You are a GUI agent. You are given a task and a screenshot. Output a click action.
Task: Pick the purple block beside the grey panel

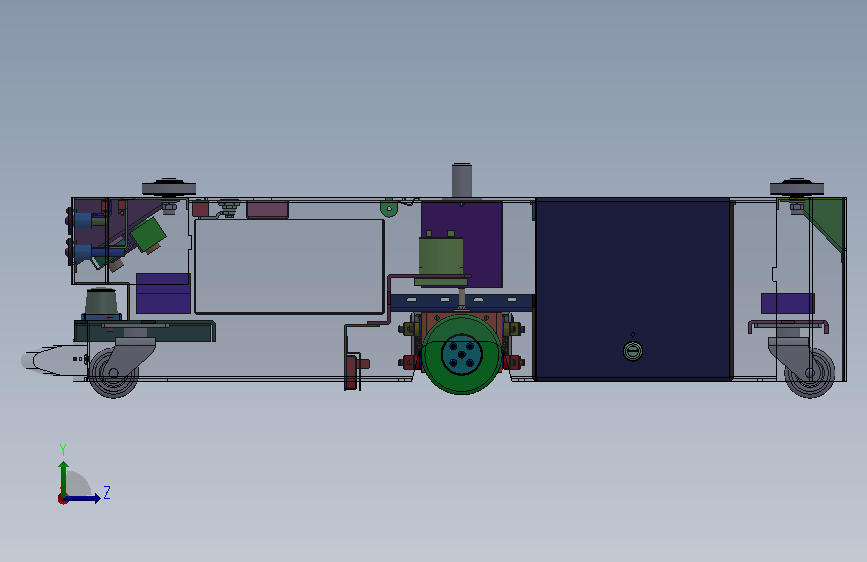[163, 293]
